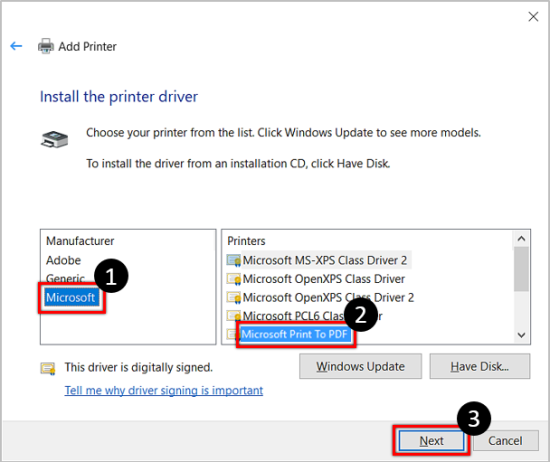The height and width of the screenshot is (462, 550).
Task: Click the Add Printer title icon
Action: 46,46
